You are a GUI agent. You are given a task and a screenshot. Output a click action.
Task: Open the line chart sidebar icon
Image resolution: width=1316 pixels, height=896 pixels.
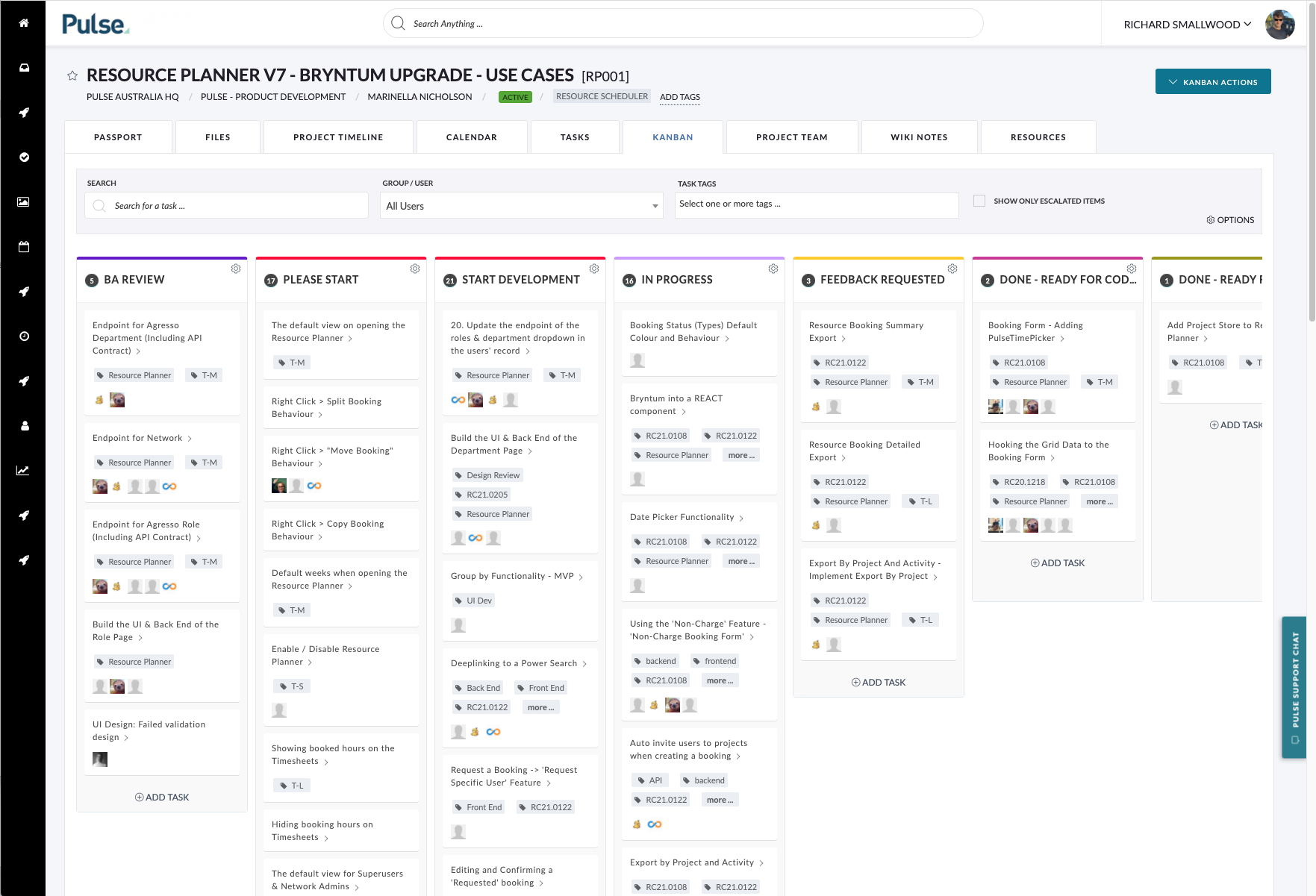pos(24,471)
